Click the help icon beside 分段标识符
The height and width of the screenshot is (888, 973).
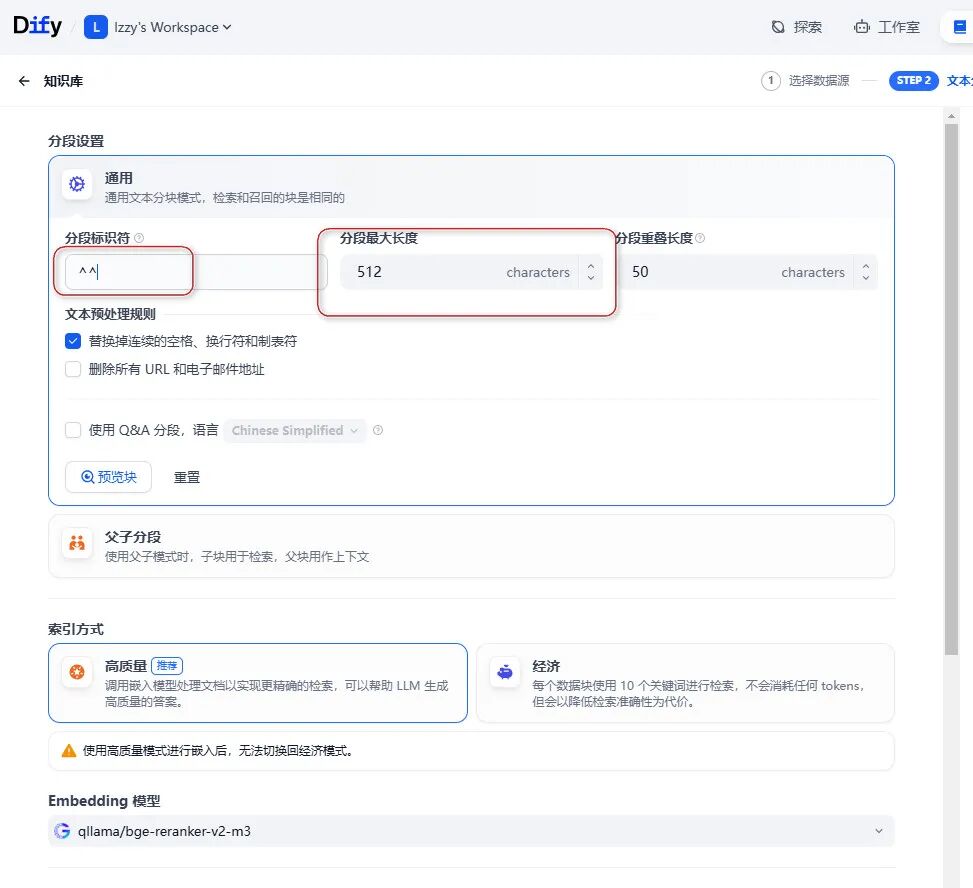[x=139, y=238]
